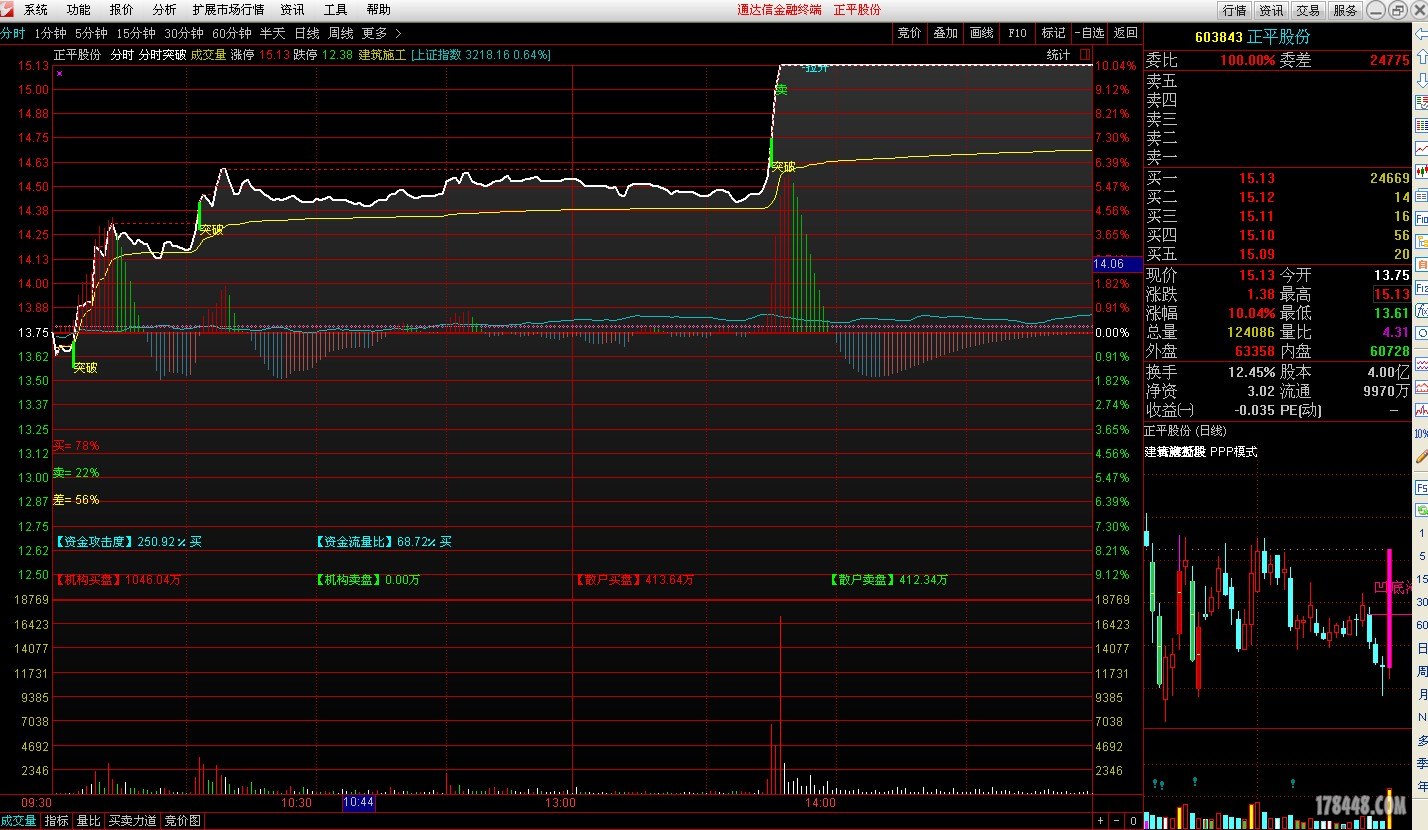Image resolution: width=1428 pixels, height=830 pixels.
Task: Click the 买一 price 15.13 row
Action: coord(1277,178)
